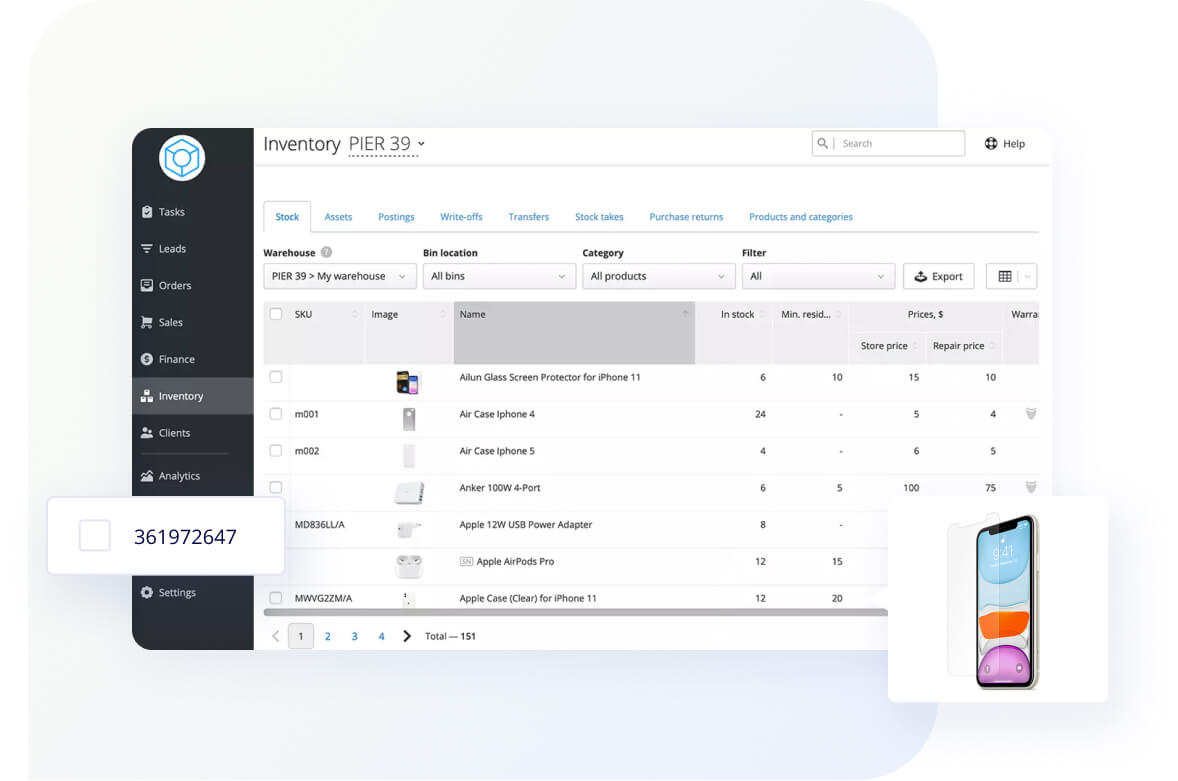
Task: Click the Analytics chart icon in sidebar
Action: pyautogui.click(x=147, y=476)
